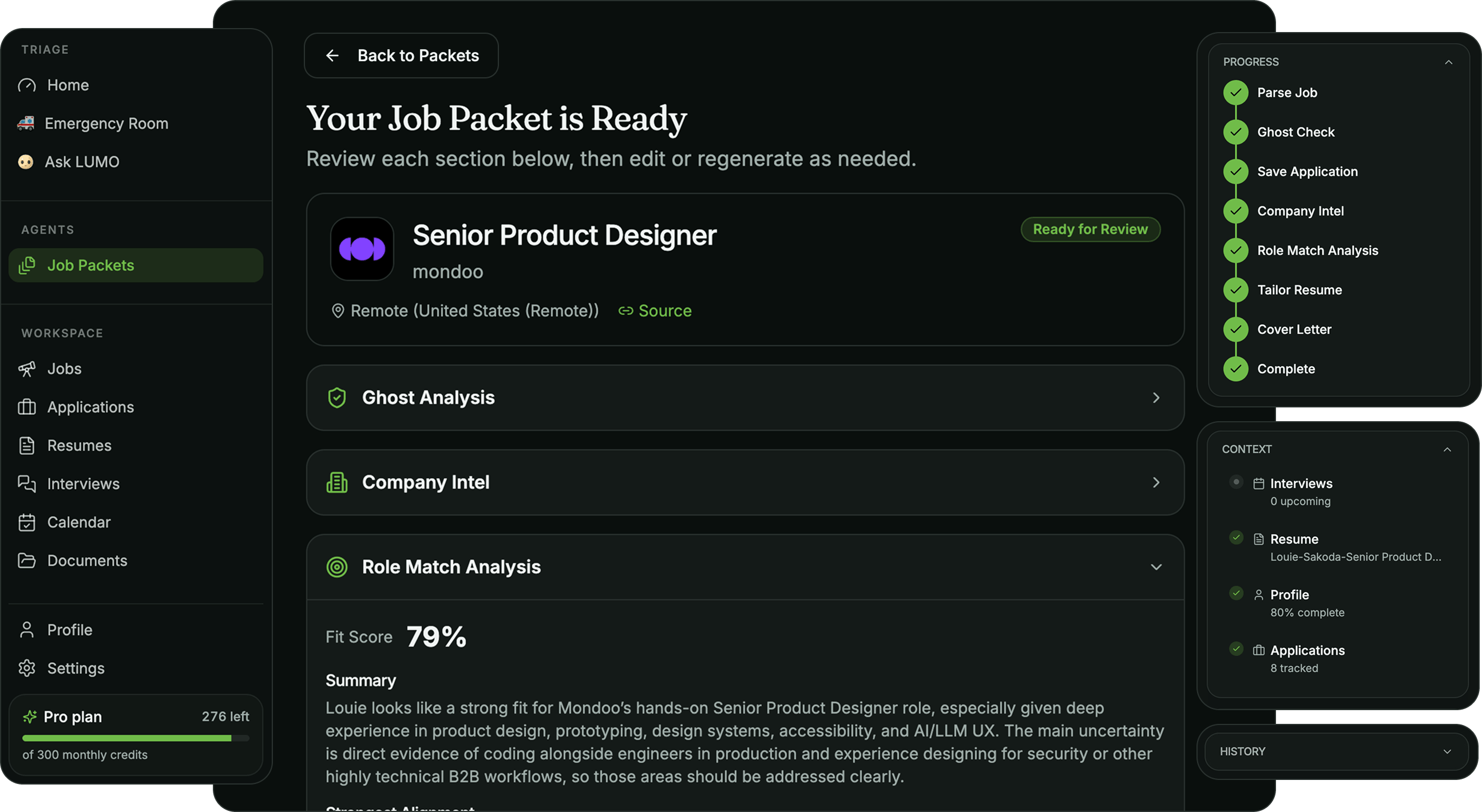Click the location pin icon
Image resolution: width=1482 pixels, height=812 pixels.
pyautogui.click(x=338, y=311)
